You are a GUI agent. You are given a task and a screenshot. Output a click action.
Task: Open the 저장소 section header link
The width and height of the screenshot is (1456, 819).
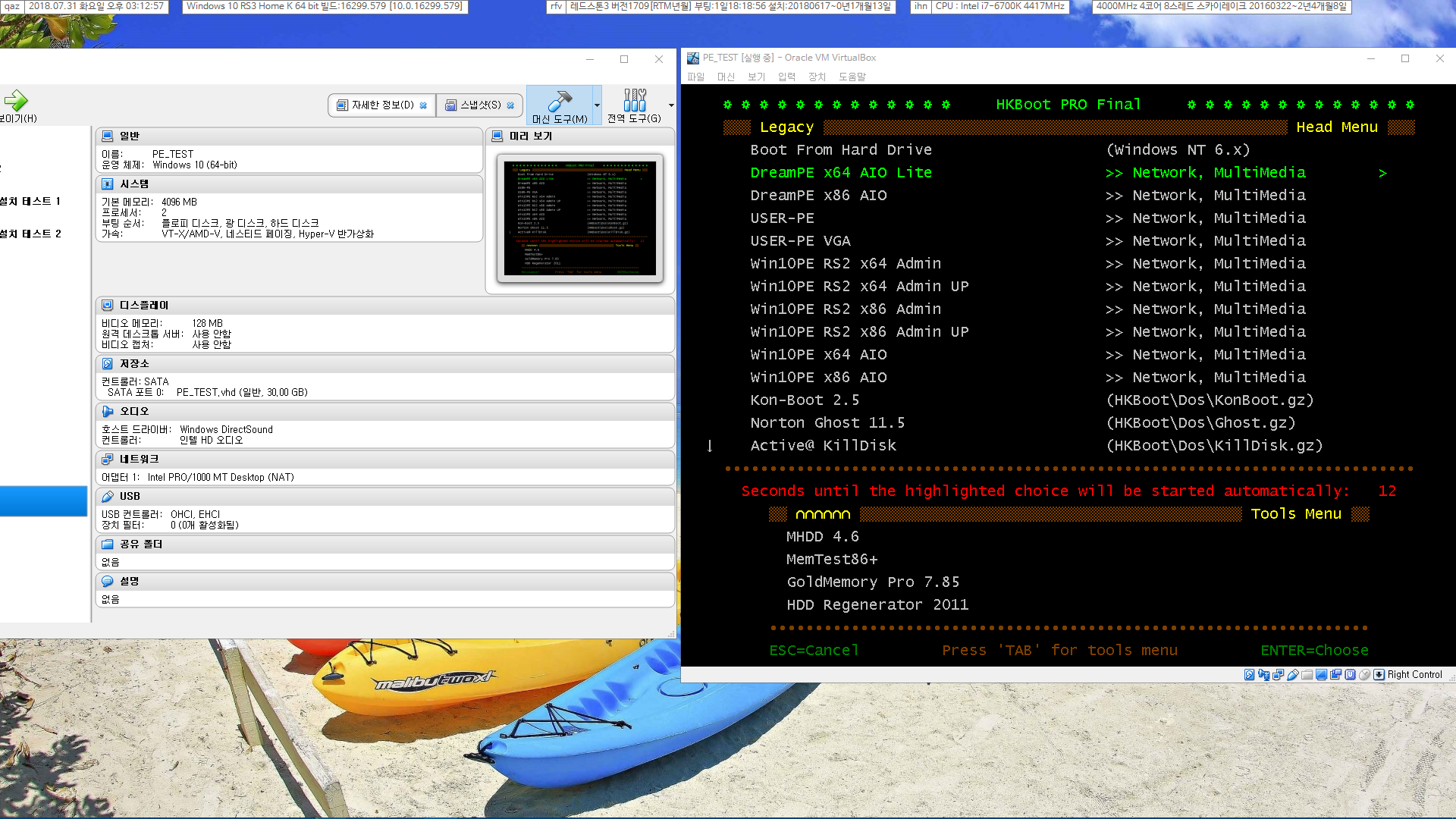[134, 363]
